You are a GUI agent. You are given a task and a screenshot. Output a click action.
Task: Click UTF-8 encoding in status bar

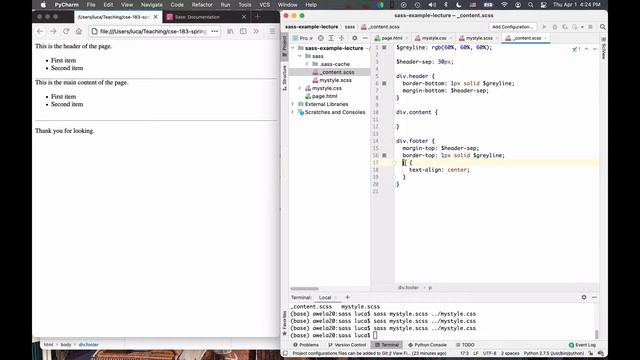489,353
